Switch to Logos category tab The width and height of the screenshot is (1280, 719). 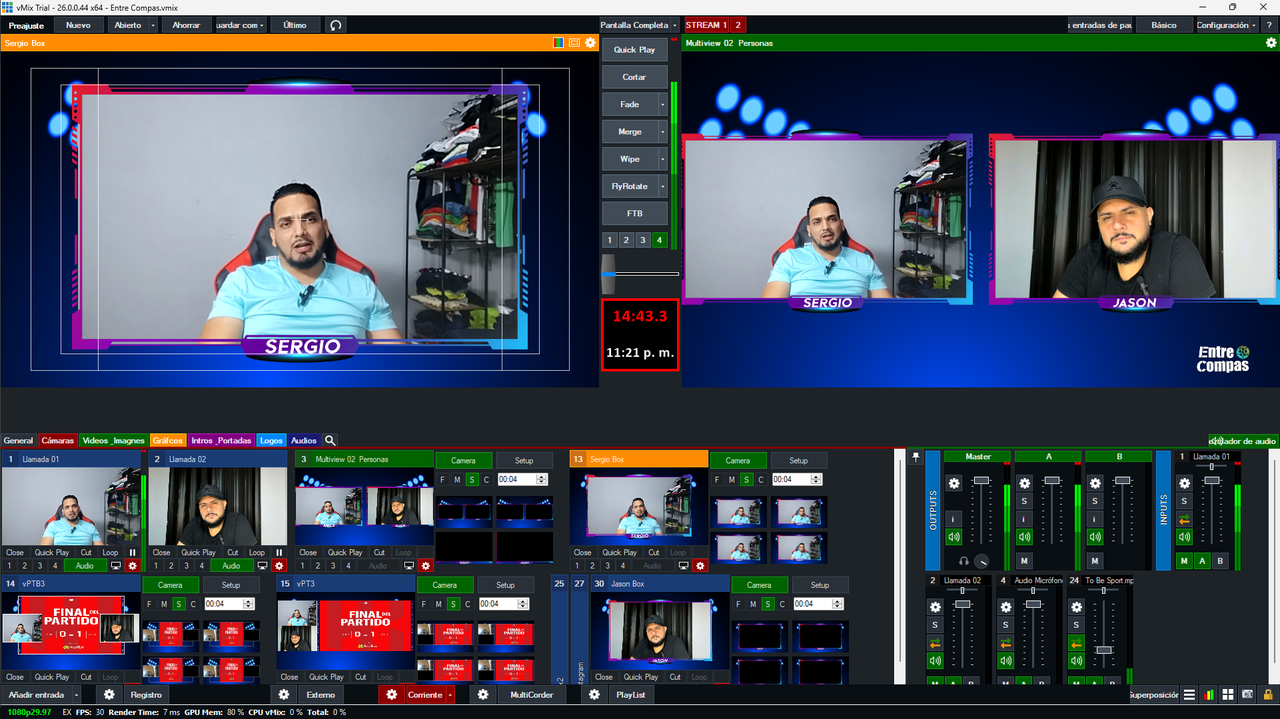271,440
